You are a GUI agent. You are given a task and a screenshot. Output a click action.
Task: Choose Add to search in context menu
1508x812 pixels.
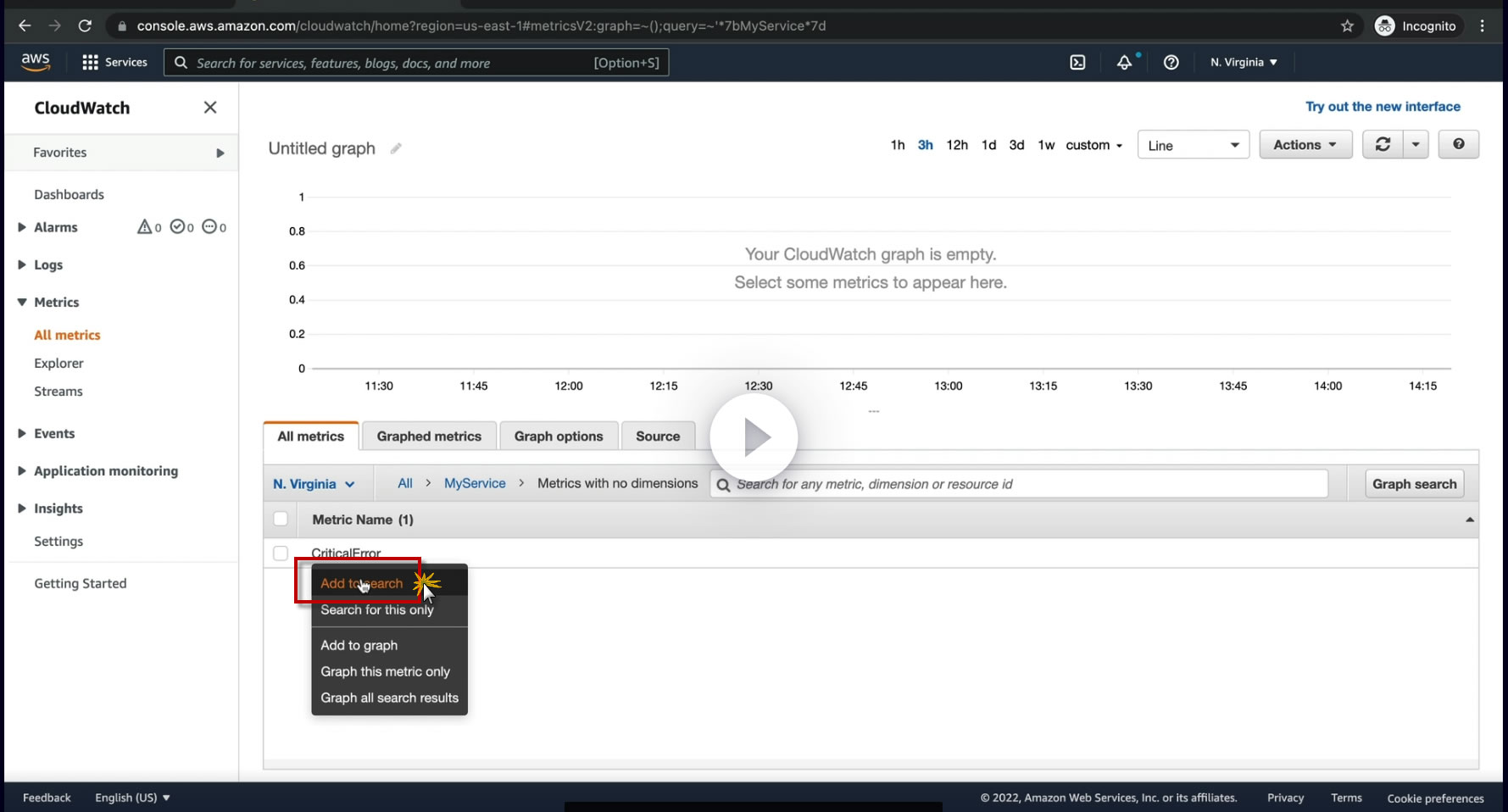pos(390,583)
